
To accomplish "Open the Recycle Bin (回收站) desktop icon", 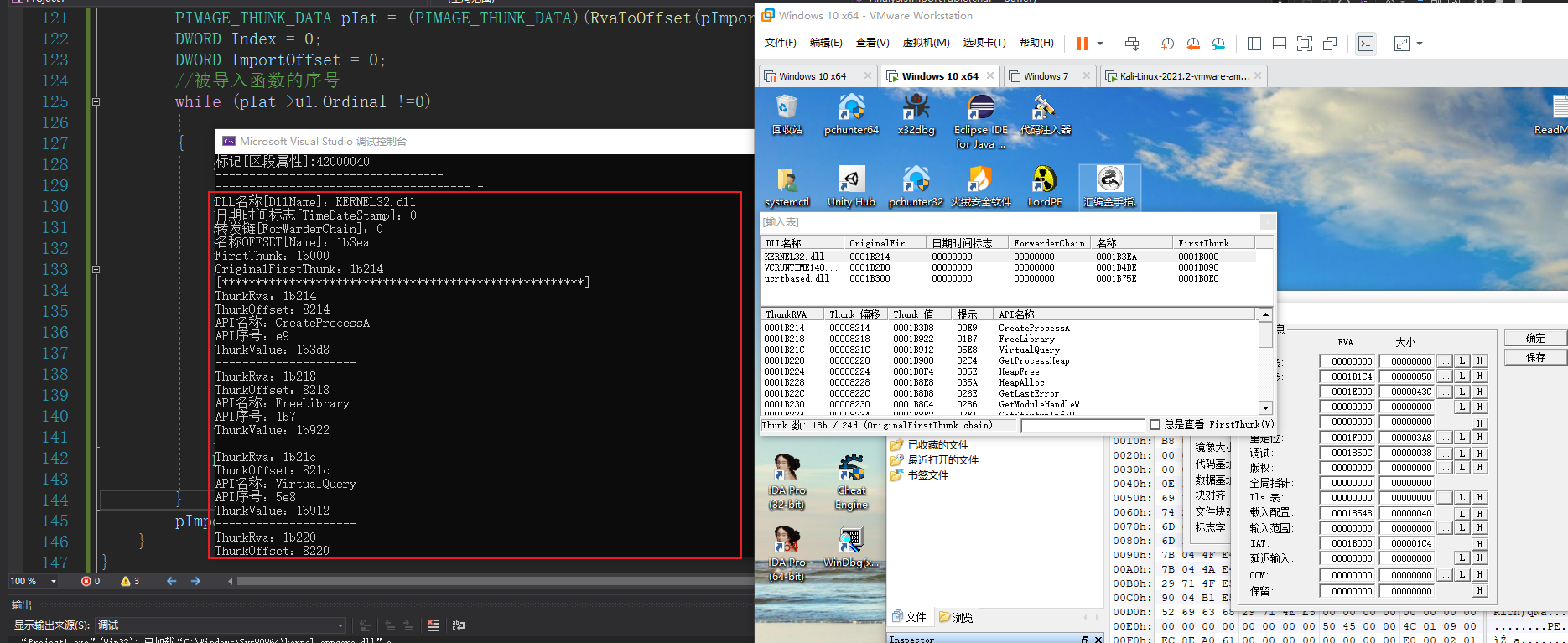I will [x=787, y=114].
